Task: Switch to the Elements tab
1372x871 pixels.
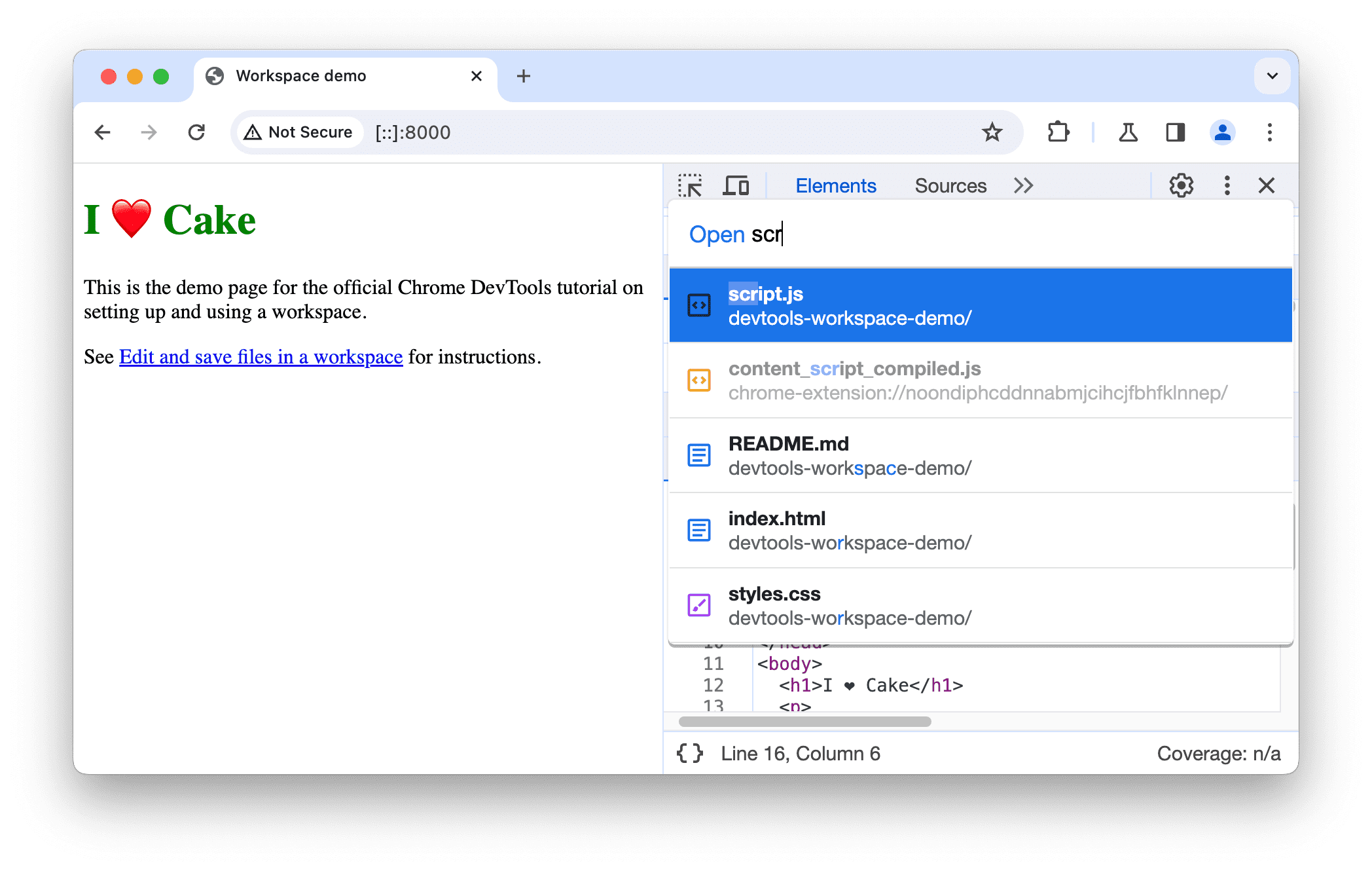Action: (837, 184)
